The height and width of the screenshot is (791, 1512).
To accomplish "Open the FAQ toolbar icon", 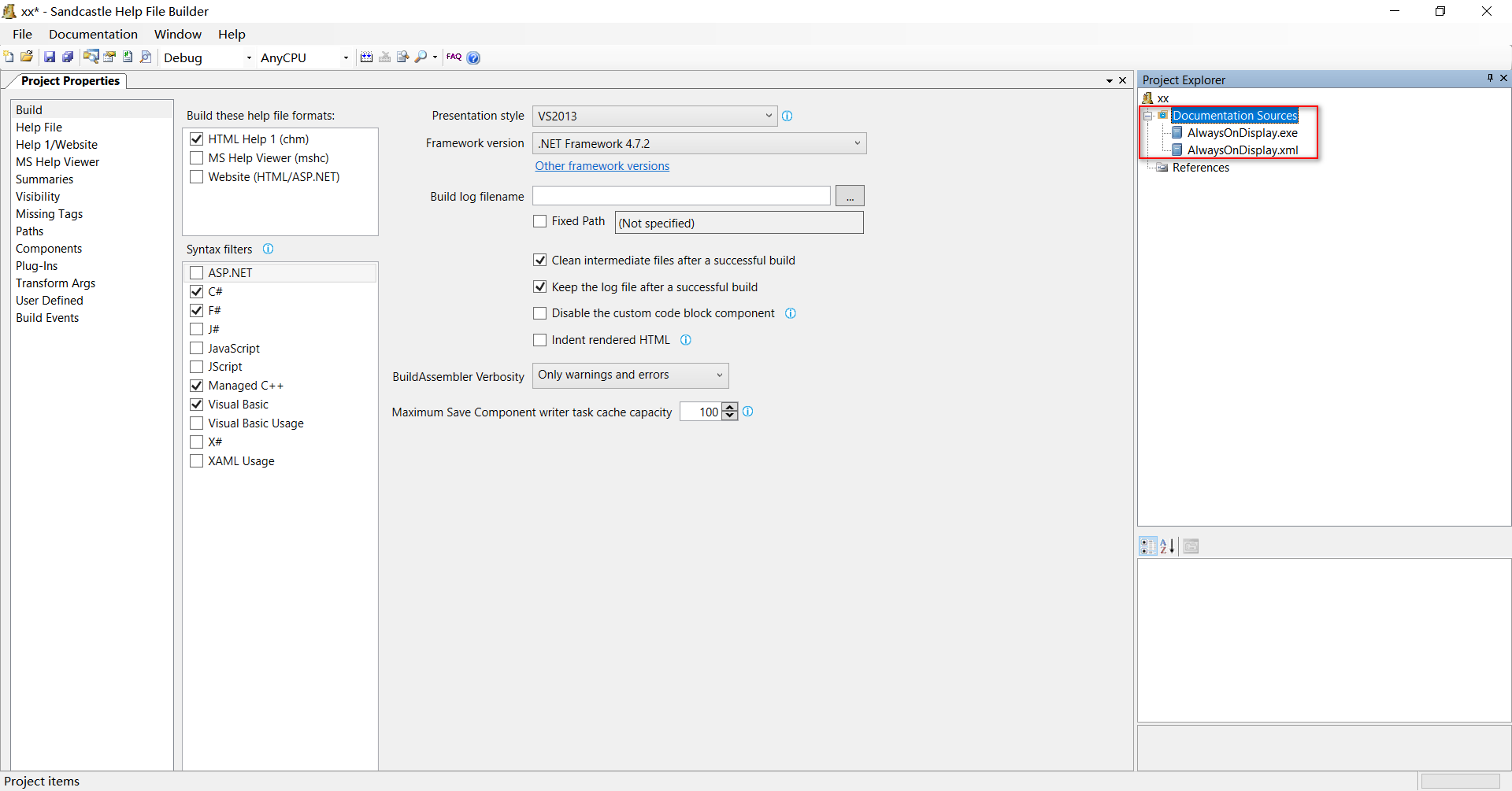I will click(454, 57).
